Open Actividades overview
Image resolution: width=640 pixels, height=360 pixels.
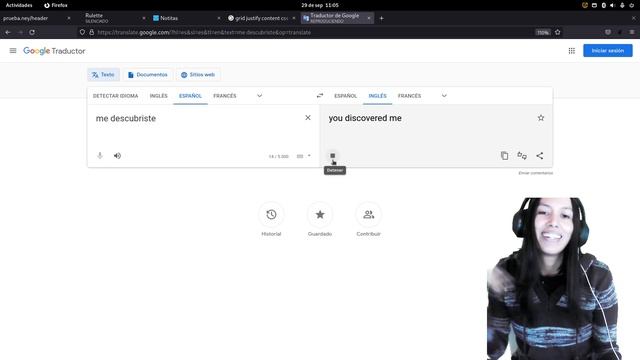click(x=19, y=5)
